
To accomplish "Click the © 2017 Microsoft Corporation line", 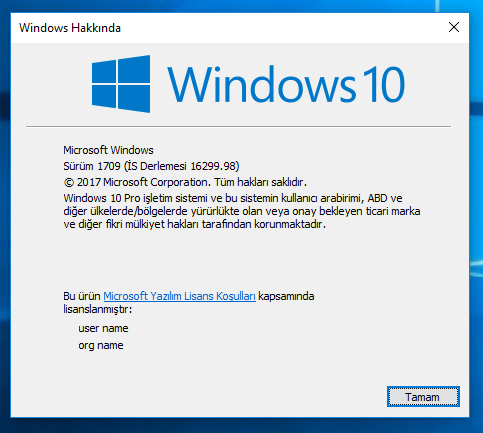I will [185, 182].
